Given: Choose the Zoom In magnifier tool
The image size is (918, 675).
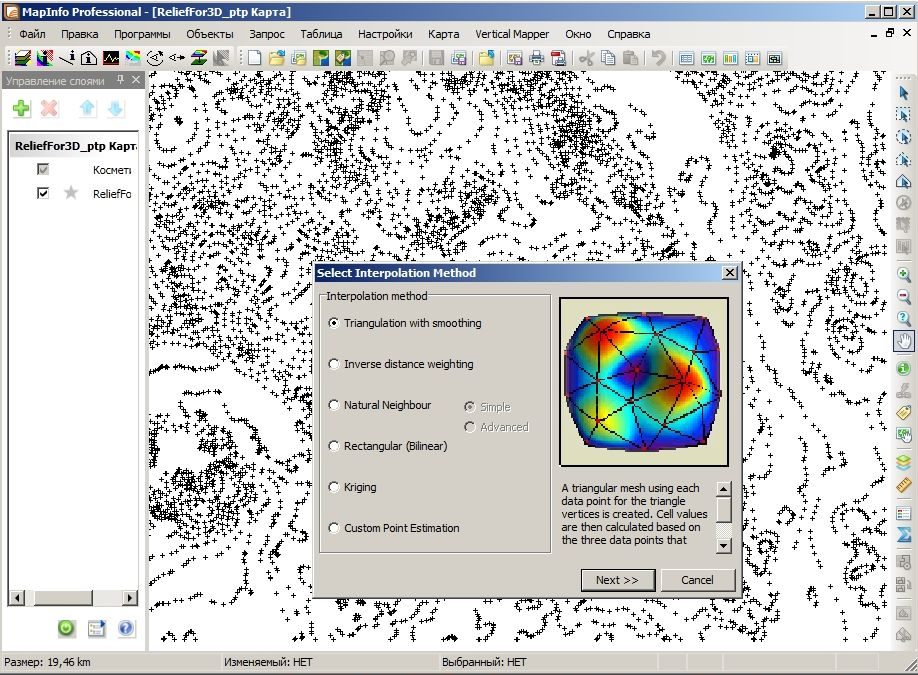Looking at the screenshot, I should (x=903, y=274).
